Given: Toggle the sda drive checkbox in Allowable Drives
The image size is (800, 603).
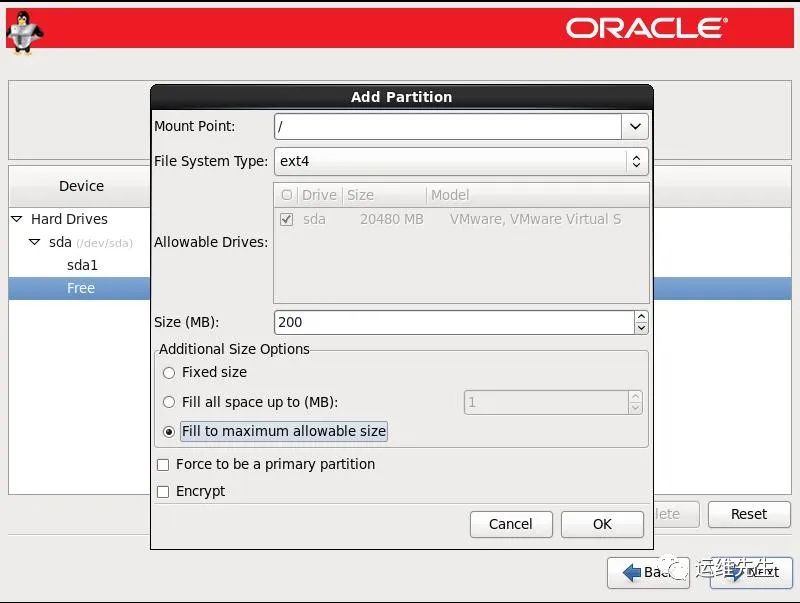Looking at the screenshot, I should (287, 220).
